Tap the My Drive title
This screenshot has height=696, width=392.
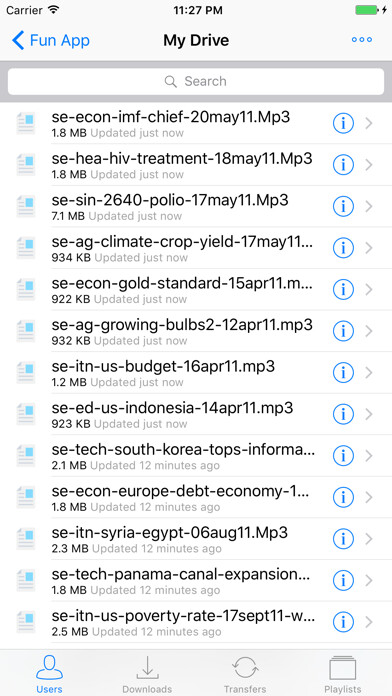click(196, 40)
